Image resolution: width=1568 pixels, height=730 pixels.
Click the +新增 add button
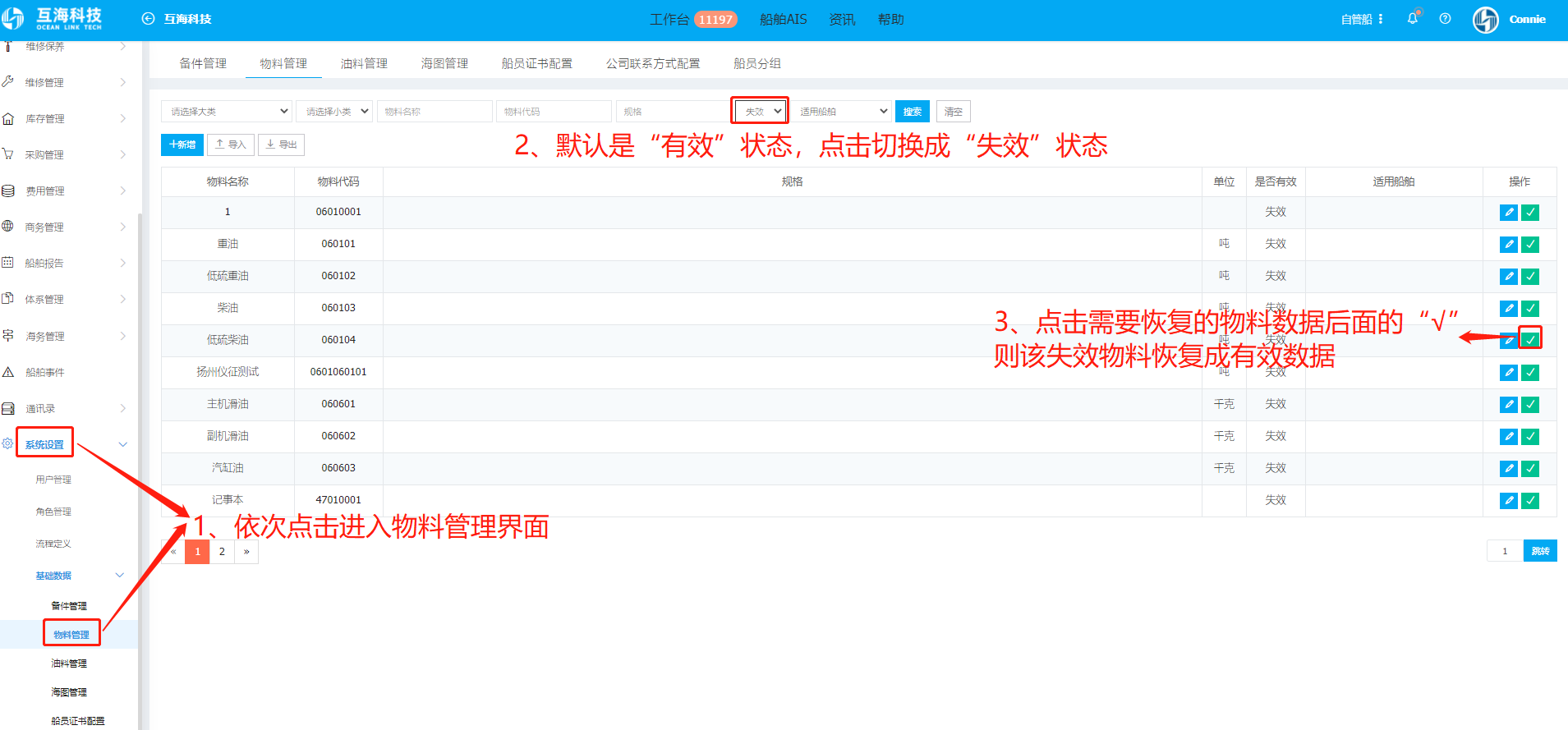point(182,145)
